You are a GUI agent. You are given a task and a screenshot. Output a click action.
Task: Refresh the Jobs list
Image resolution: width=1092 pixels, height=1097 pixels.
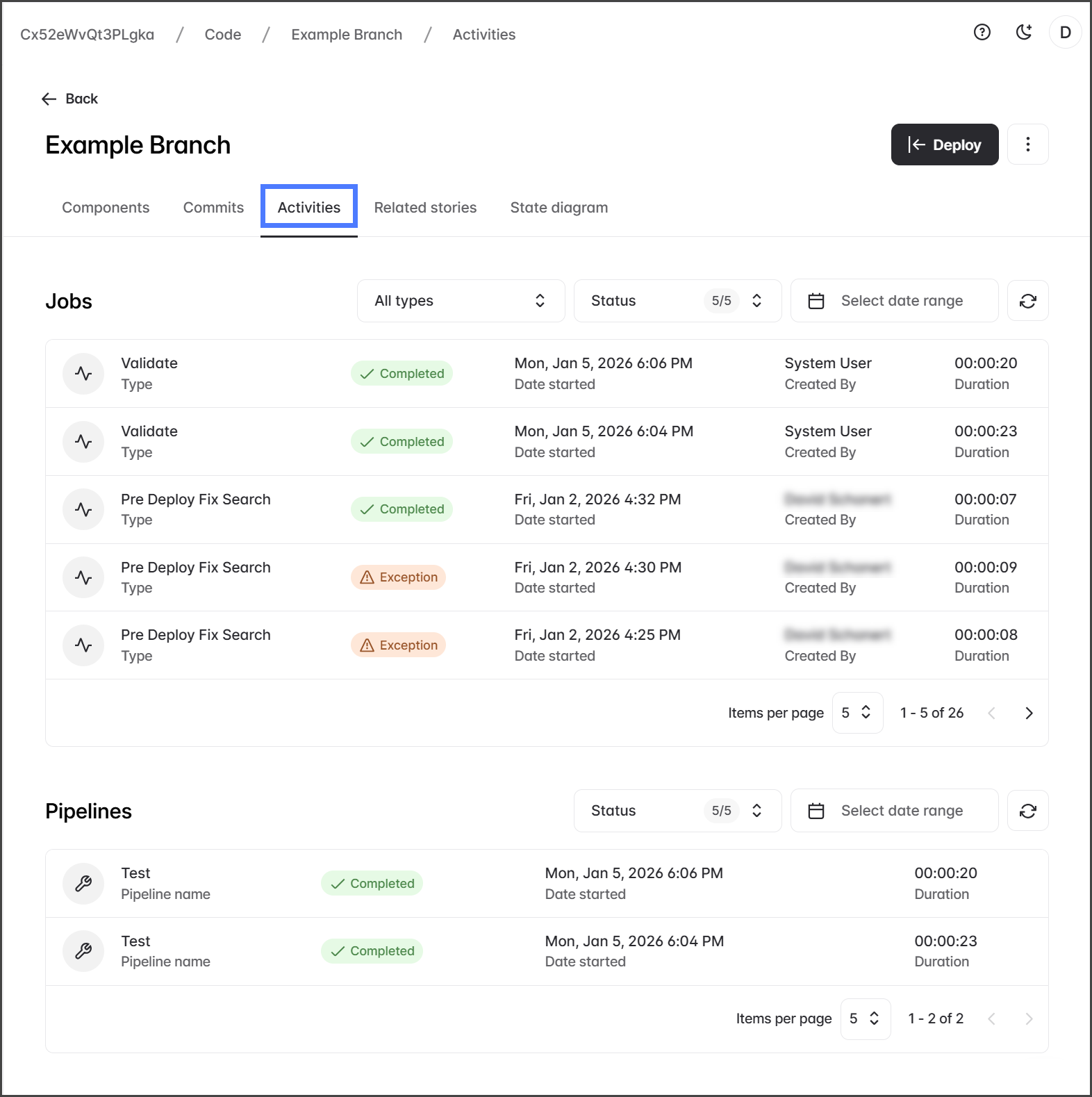[1027, 301]
